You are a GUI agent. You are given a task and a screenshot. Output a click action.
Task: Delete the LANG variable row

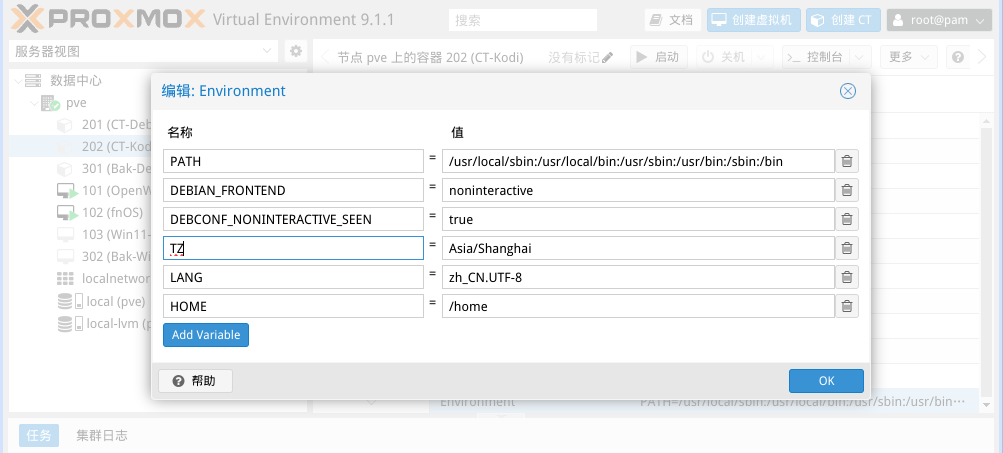click(846, 277)
